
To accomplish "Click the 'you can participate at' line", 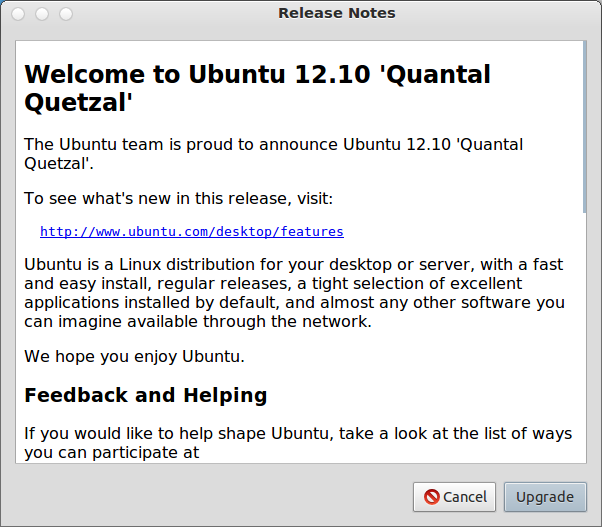I will [x=112, y=452].
